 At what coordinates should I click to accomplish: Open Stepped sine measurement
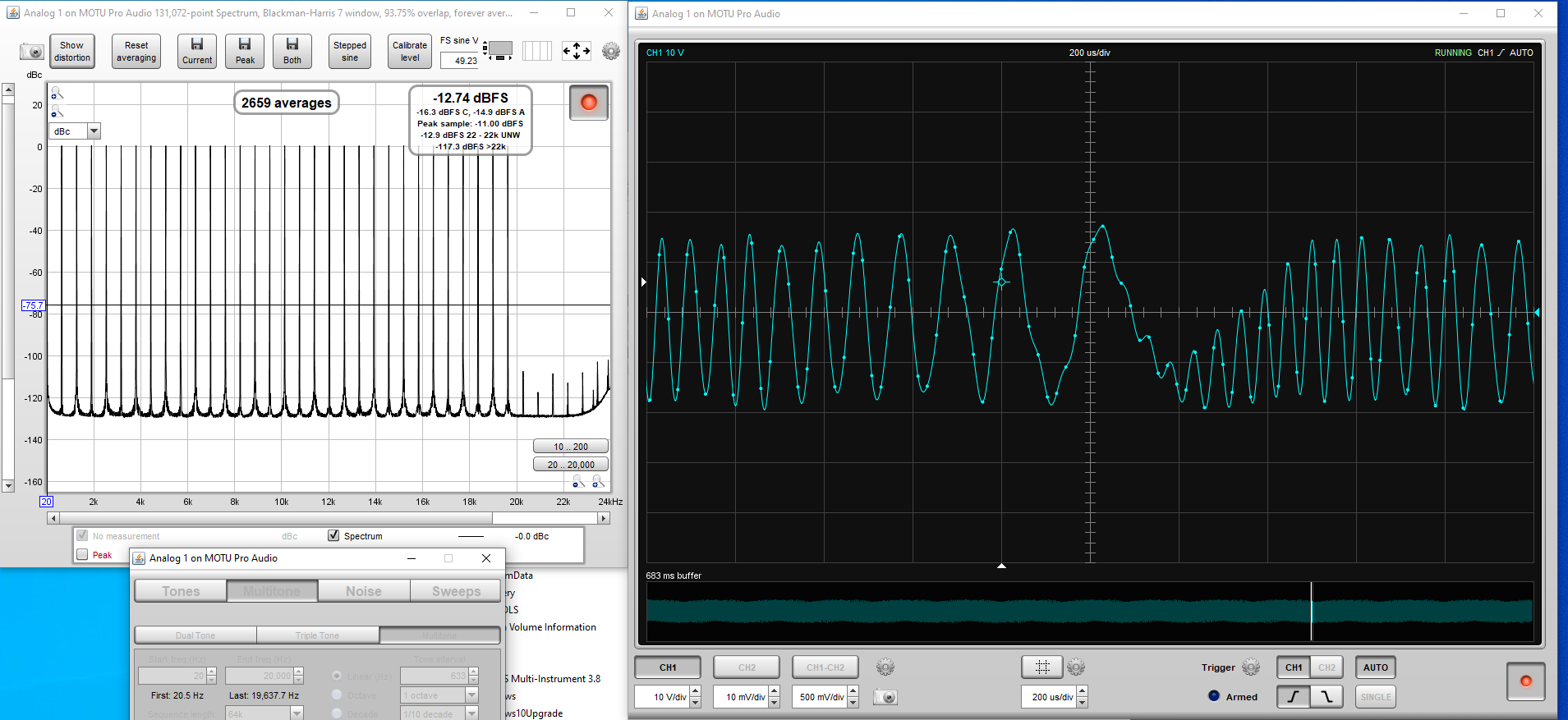350,51
